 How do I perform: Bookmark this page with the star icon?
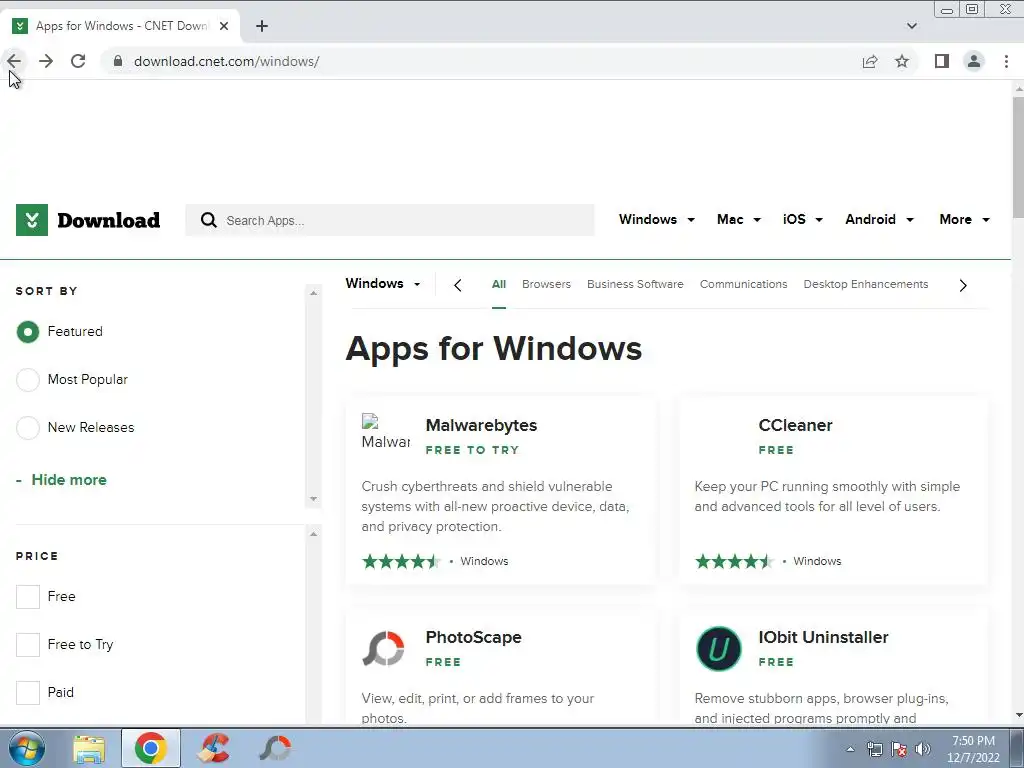point(902,61)
